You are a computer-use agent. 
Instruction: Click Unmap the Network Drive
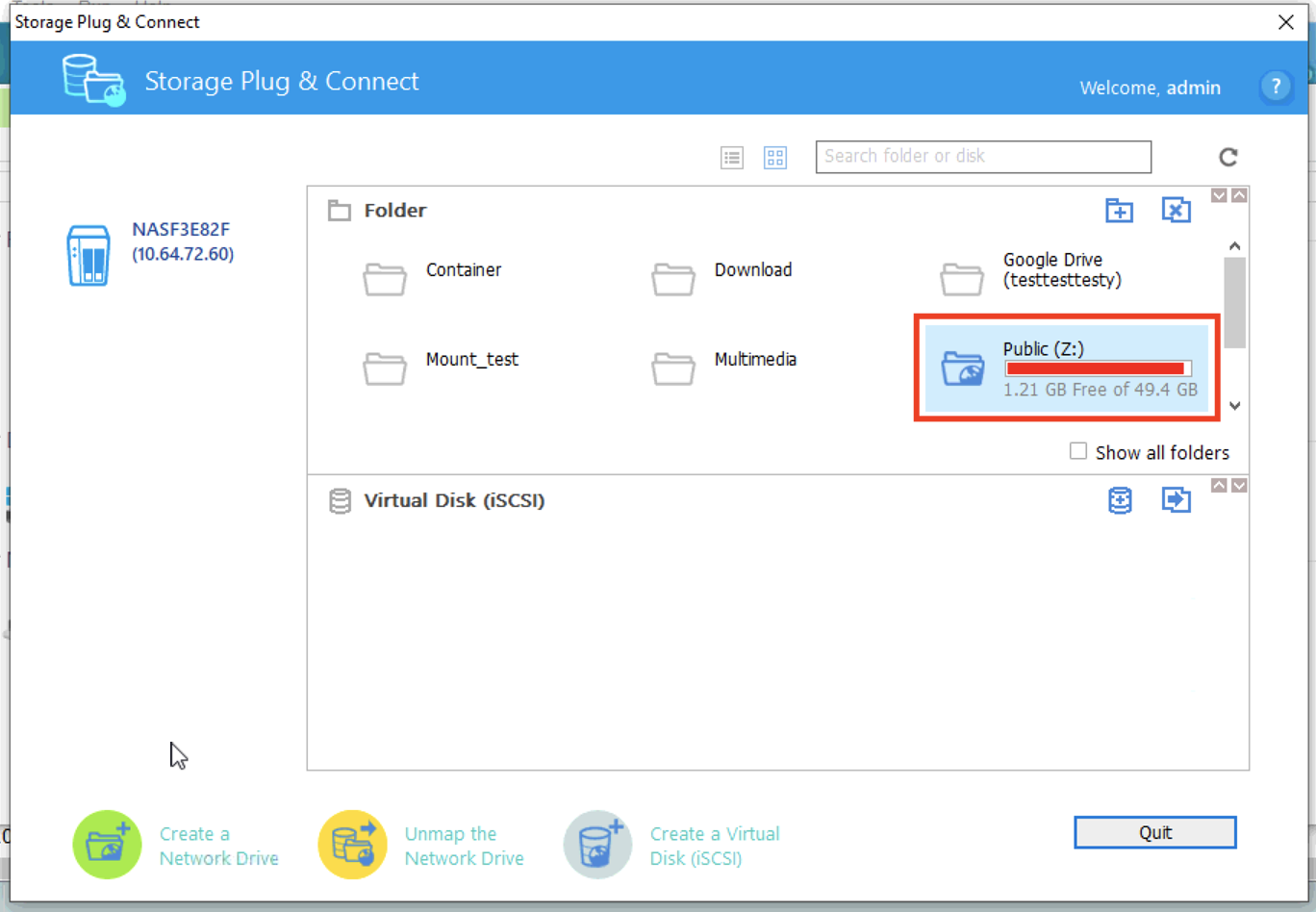[x=422, y=846]
